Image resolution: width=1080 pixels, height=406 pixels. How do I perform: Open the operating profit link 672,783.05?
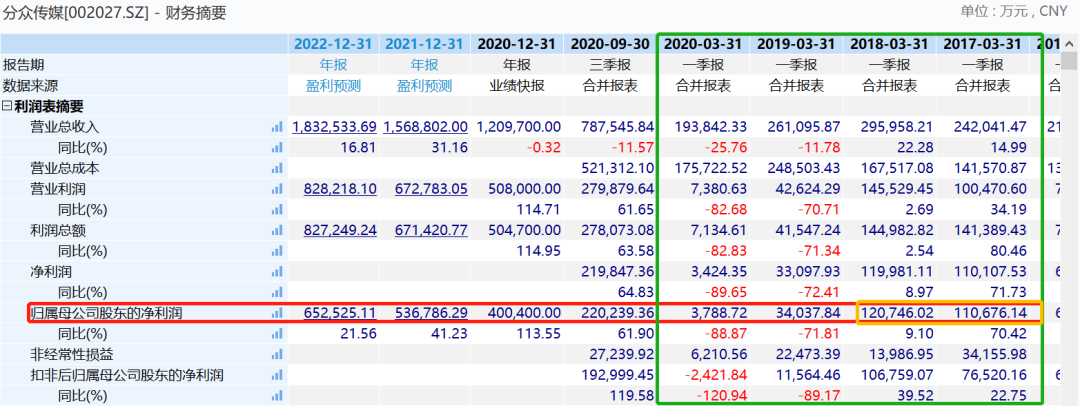(431, 189)
